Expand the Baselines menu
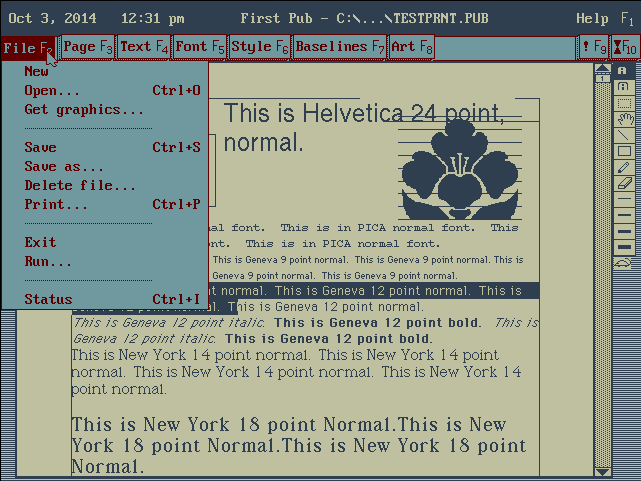Image resolution: width=641 pixels, height=481 pixels. tap(339, 47)
